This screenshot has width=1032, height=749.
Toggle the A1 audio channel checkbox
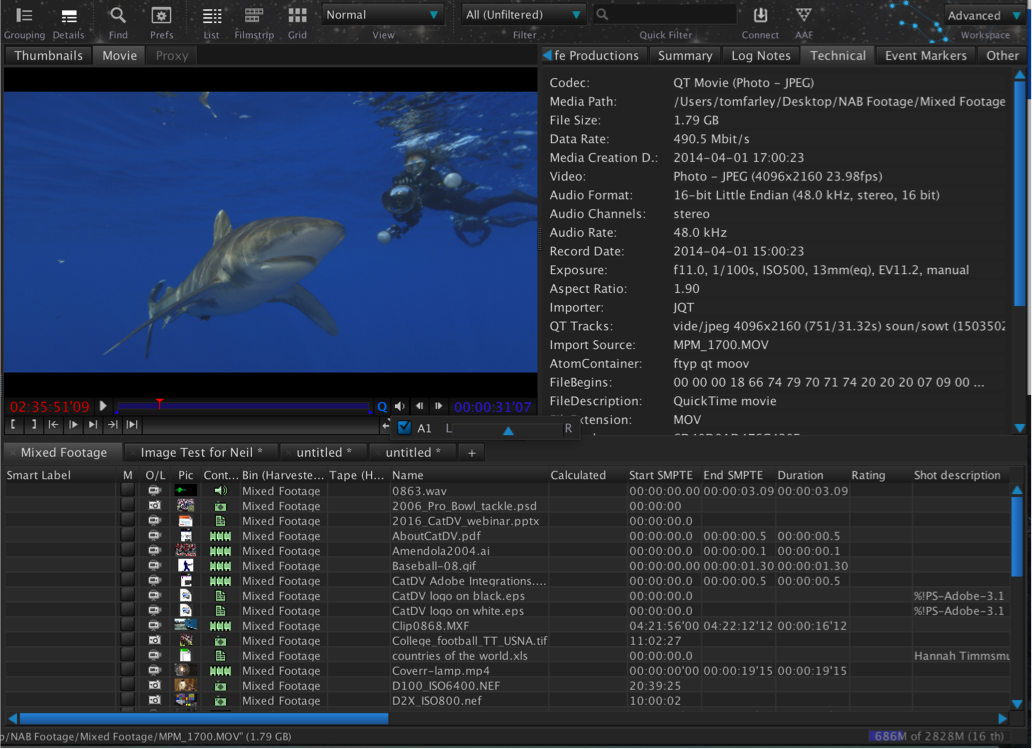[x=404, y=428]
